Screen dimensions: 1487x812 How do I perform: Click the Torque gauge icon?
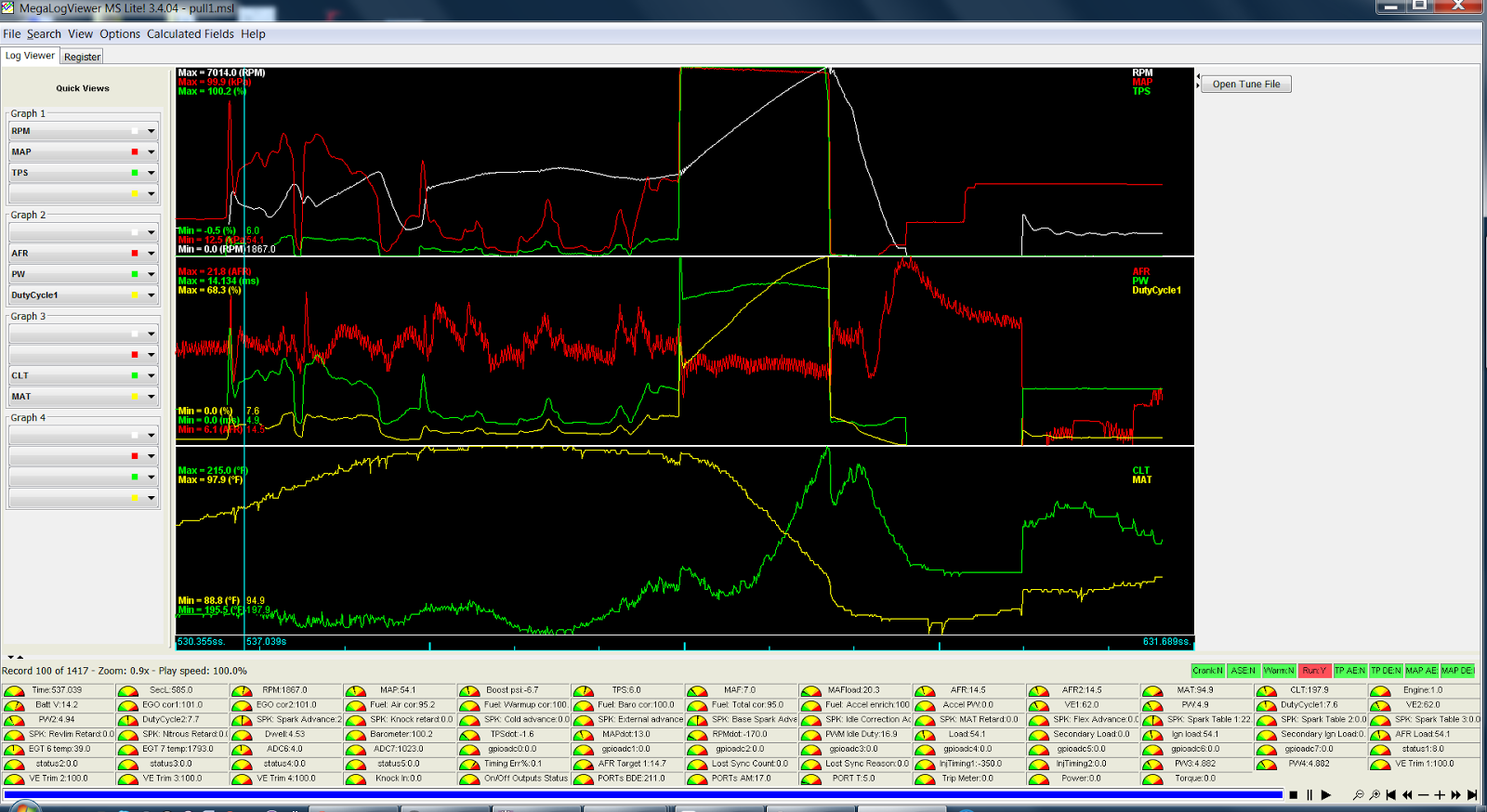pyautogui.click(x=1152, y=779)
